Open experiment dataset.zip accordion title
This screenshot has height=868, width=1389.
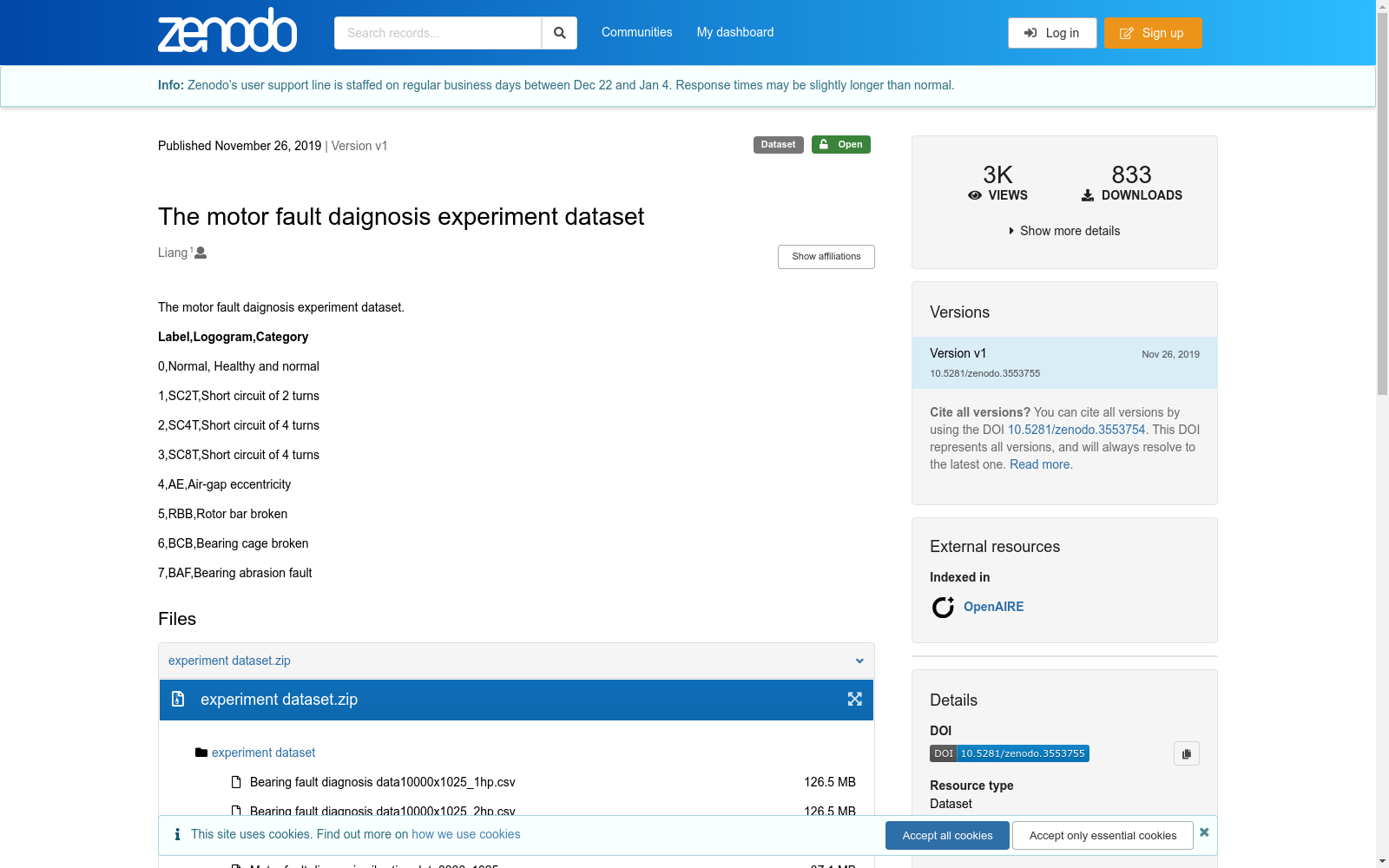(229, 661)
